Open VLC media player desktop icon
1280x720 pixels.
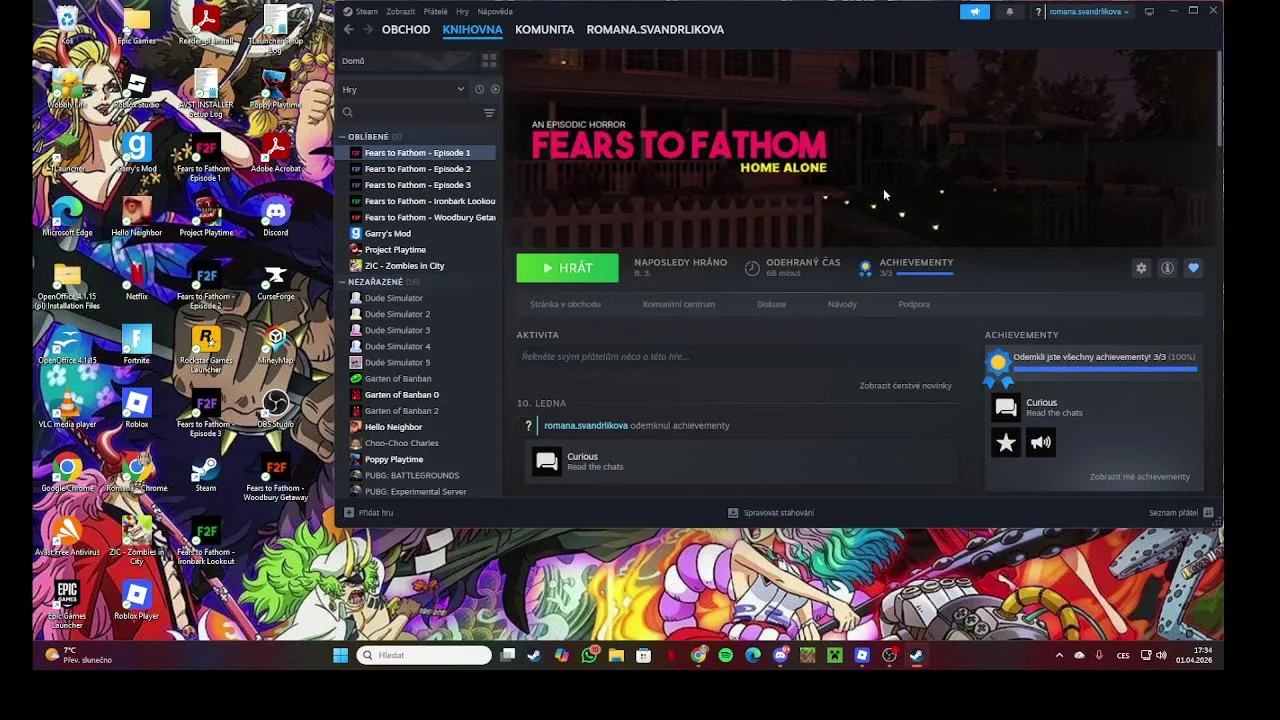(x=67, y=409)
